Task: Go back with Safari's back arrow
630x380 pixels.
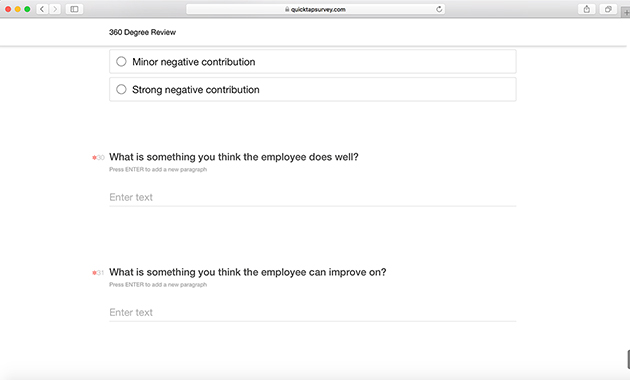Action: click(42, 9)
